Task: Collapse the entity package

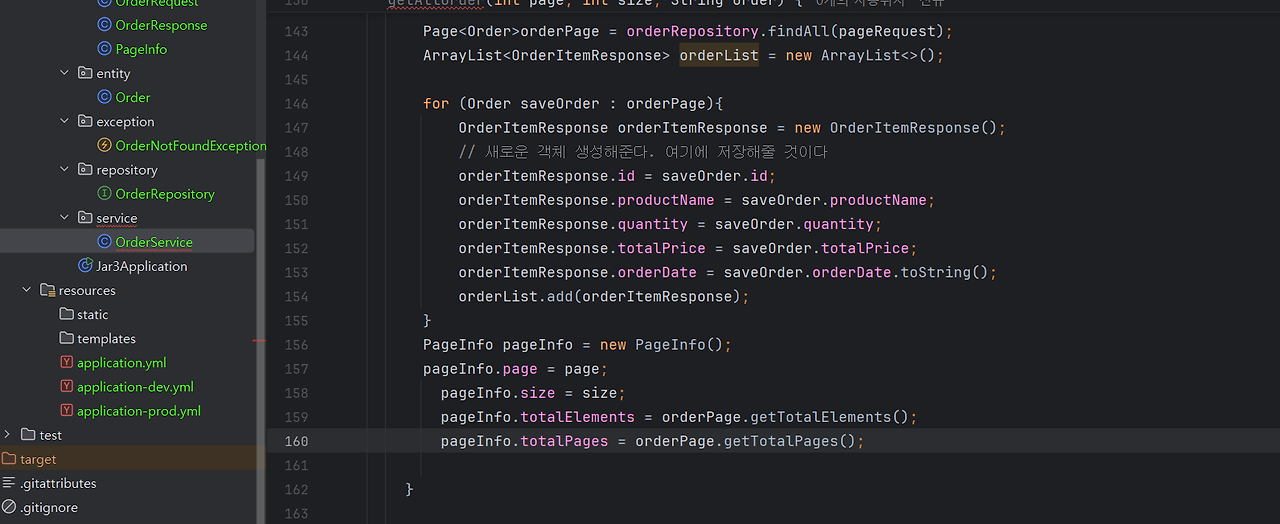Action: click(65, 73)
